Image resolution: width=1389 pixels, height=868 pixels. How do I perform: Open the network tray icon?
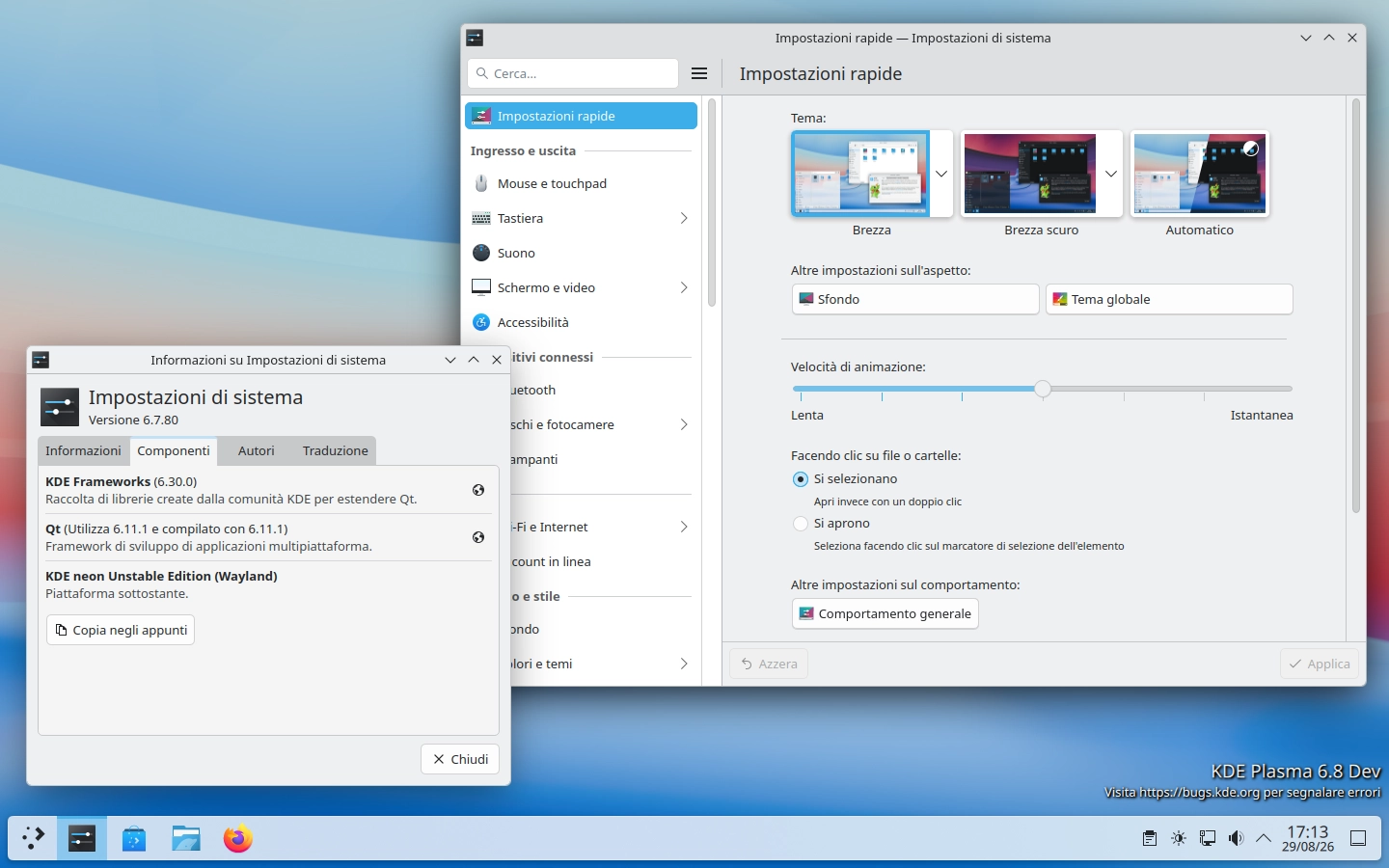point(1207,838)
